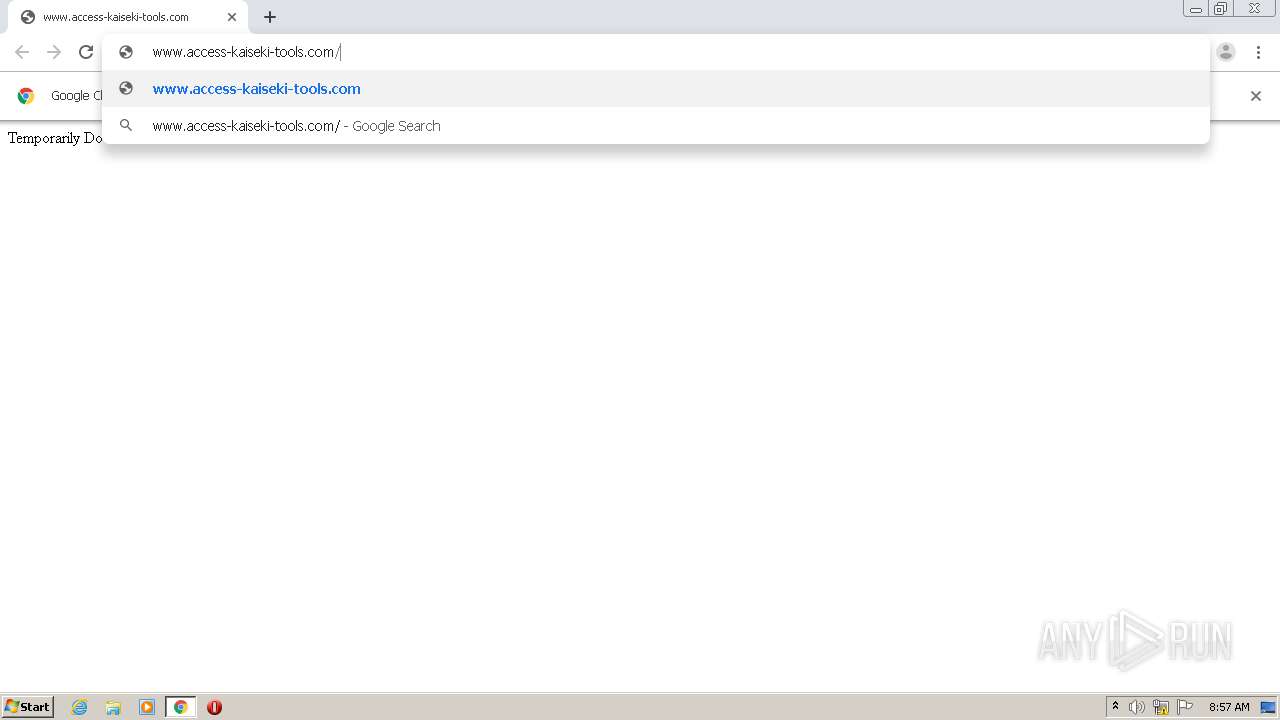Open the network tray icon
Viewport: 1280px width, 720px height.
[x=1161, y=707]
